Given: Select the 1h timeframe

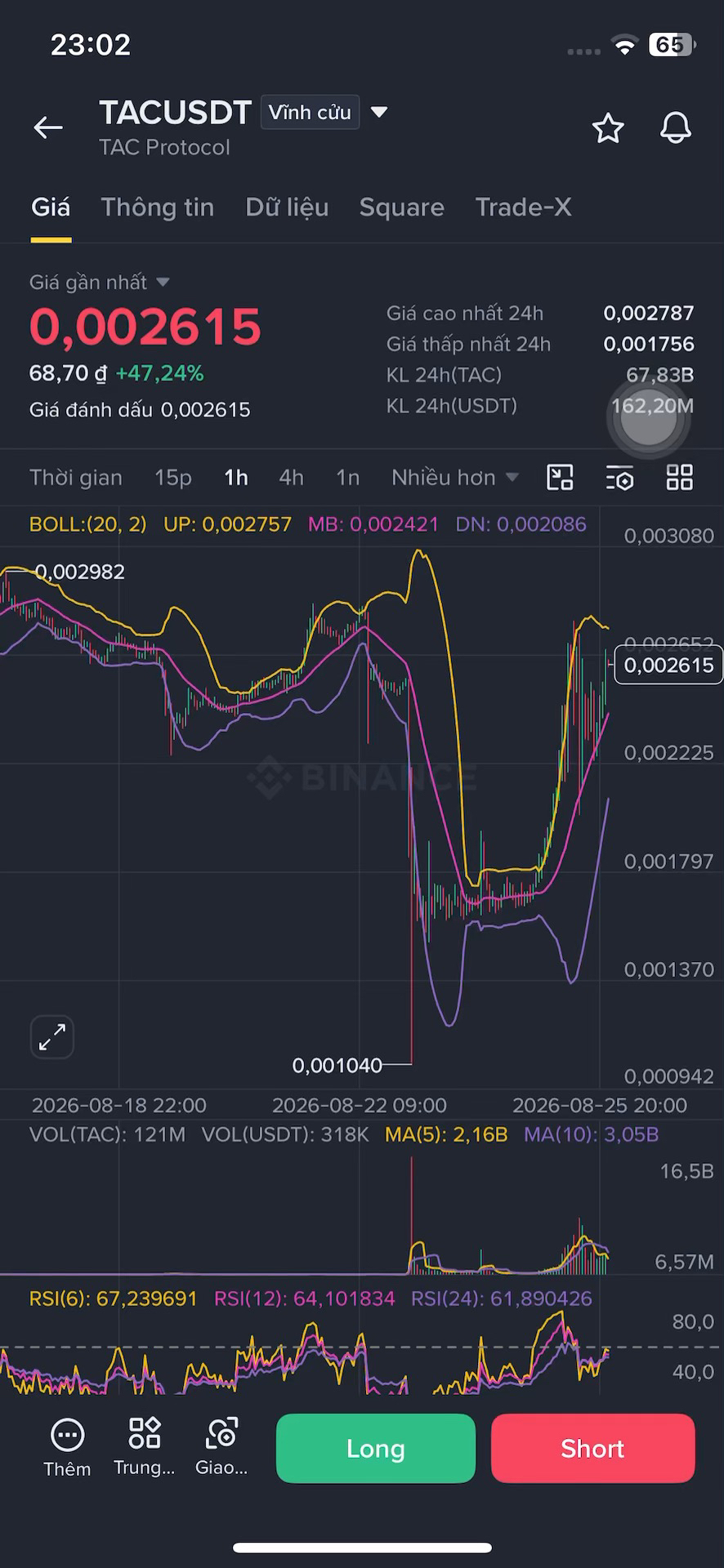Looking at the screenshot, I should tap(236, 478).
